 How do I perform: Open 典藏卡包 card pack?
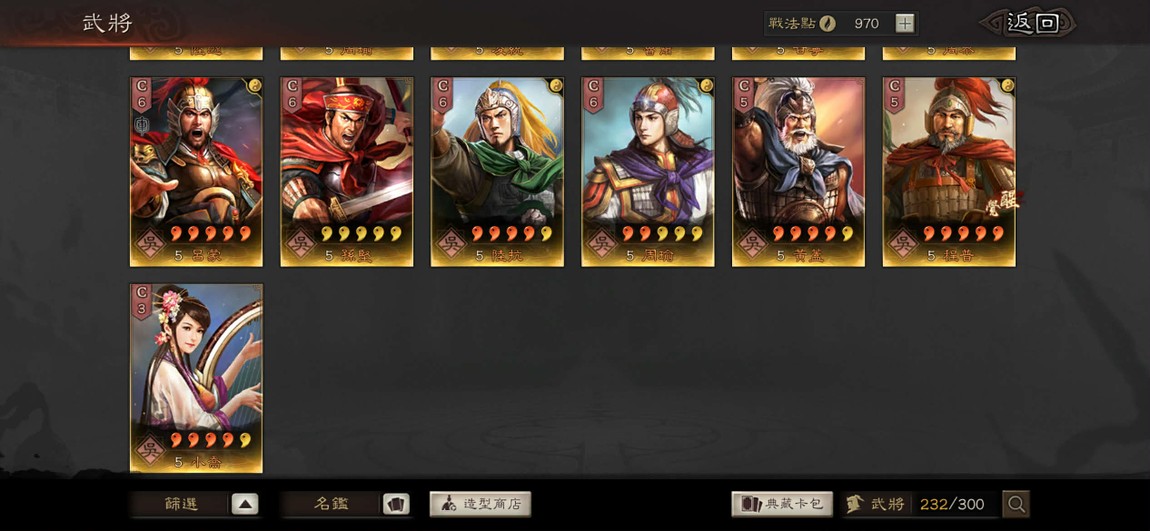[x=782, y=504]
